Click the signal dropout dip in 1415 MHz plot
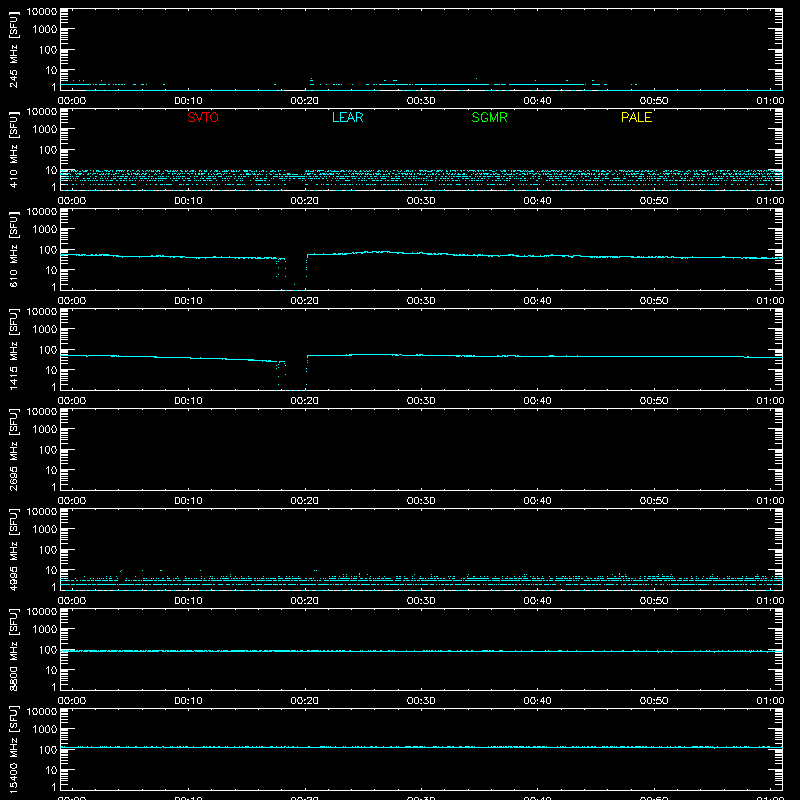Screen dimensions: 800x800 [x=291, y=374]
